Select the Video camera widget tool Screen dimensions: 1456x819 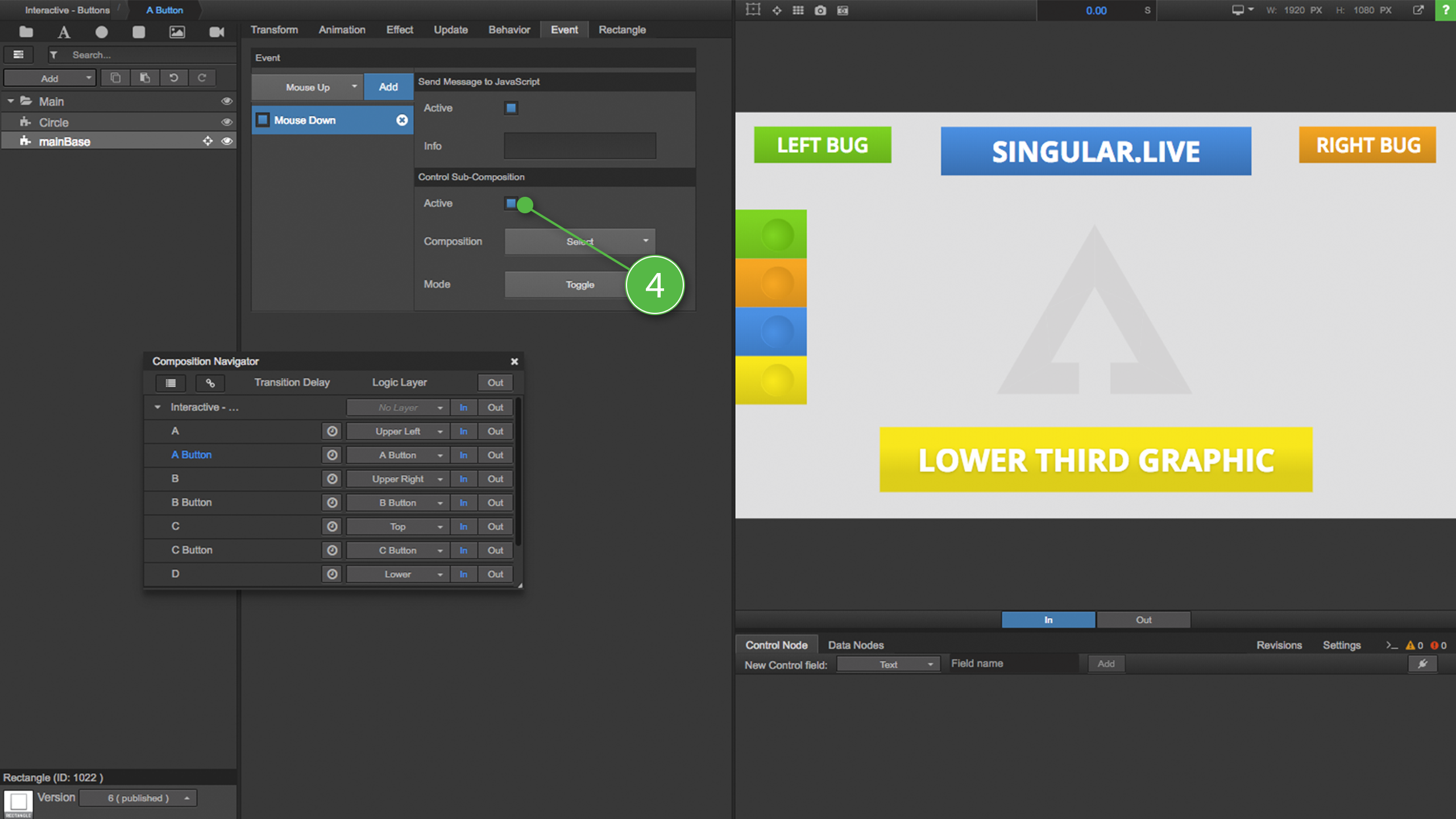[x=217, y=32]
